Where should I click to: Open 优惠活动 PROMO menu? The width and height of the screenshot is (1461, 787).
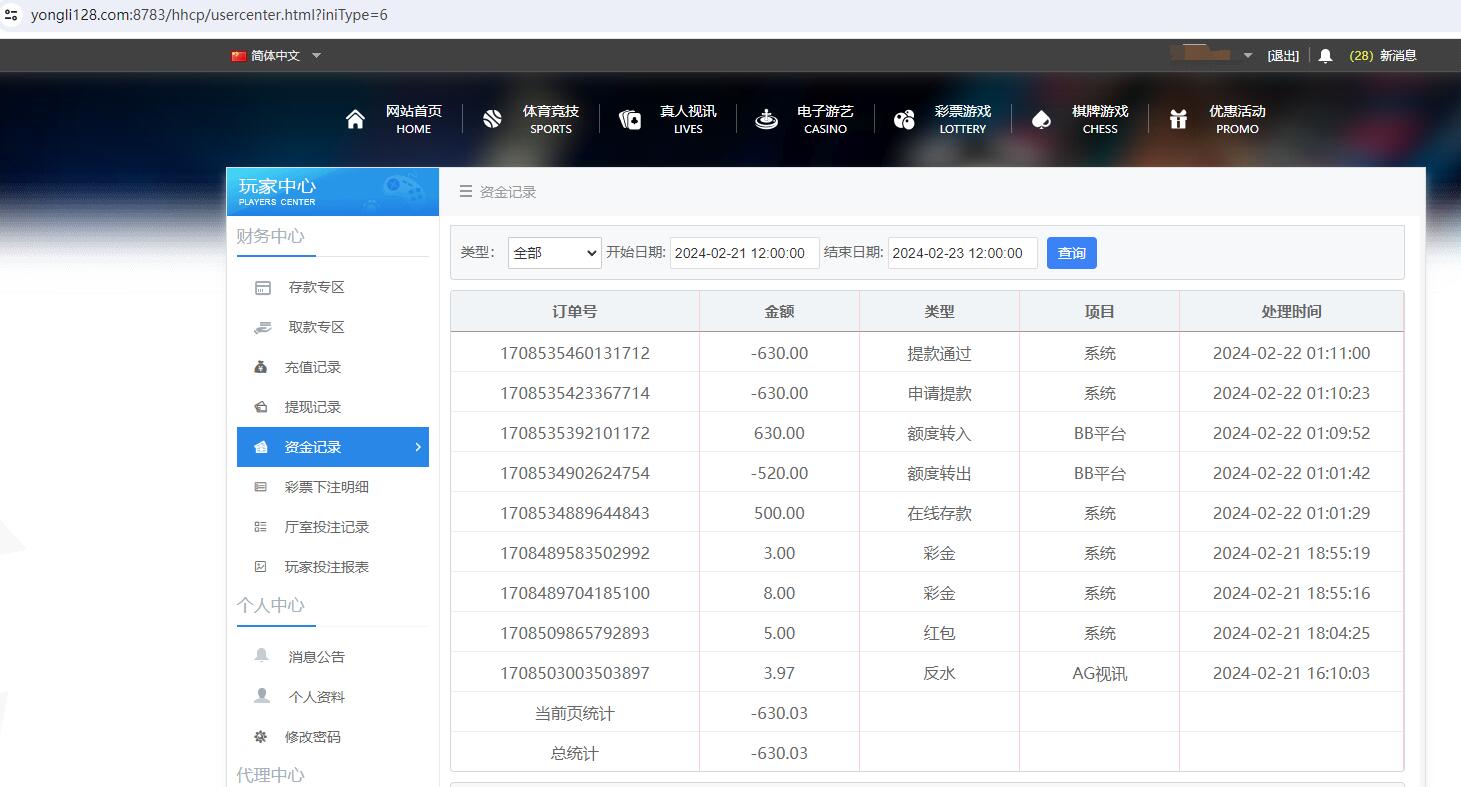pos(1237,120)
